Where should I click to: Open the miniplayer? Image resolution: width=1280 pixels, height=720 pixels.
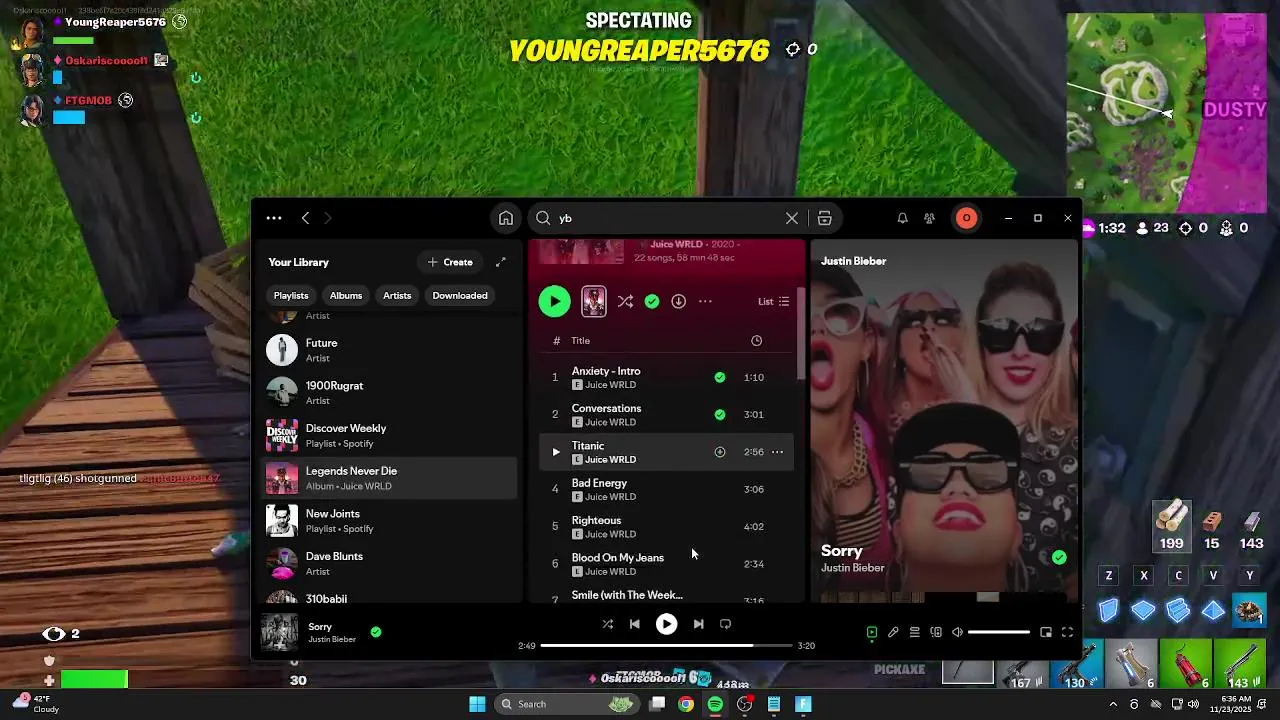coord(1046,632)
